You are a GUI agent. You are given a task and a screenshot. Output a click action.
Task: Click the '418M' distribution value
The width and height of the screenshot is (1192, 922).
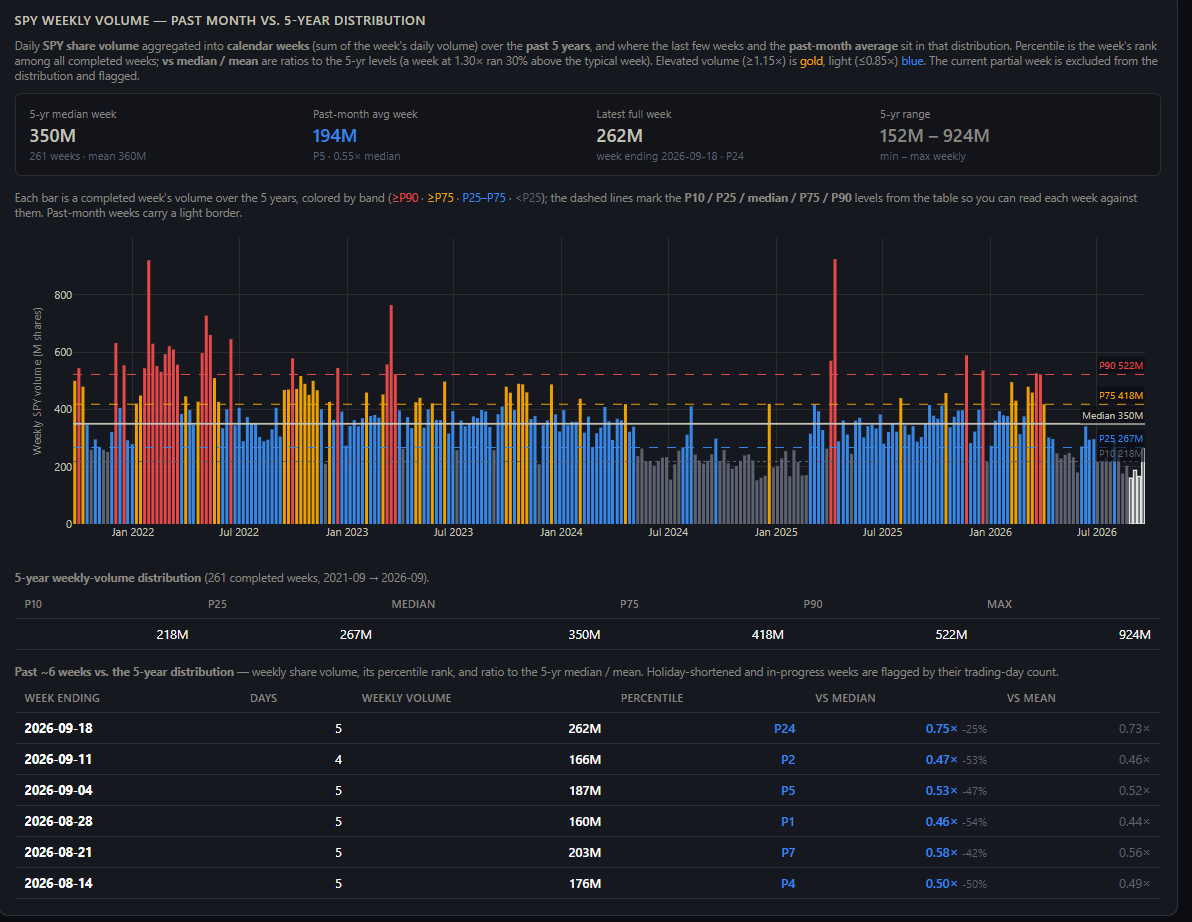tap(768, 635)
